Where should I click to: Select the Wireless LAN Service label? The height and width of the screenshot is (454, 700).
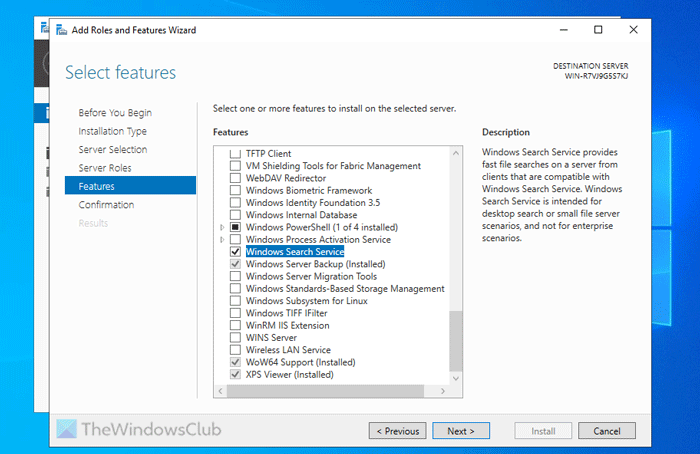point(288,350)
